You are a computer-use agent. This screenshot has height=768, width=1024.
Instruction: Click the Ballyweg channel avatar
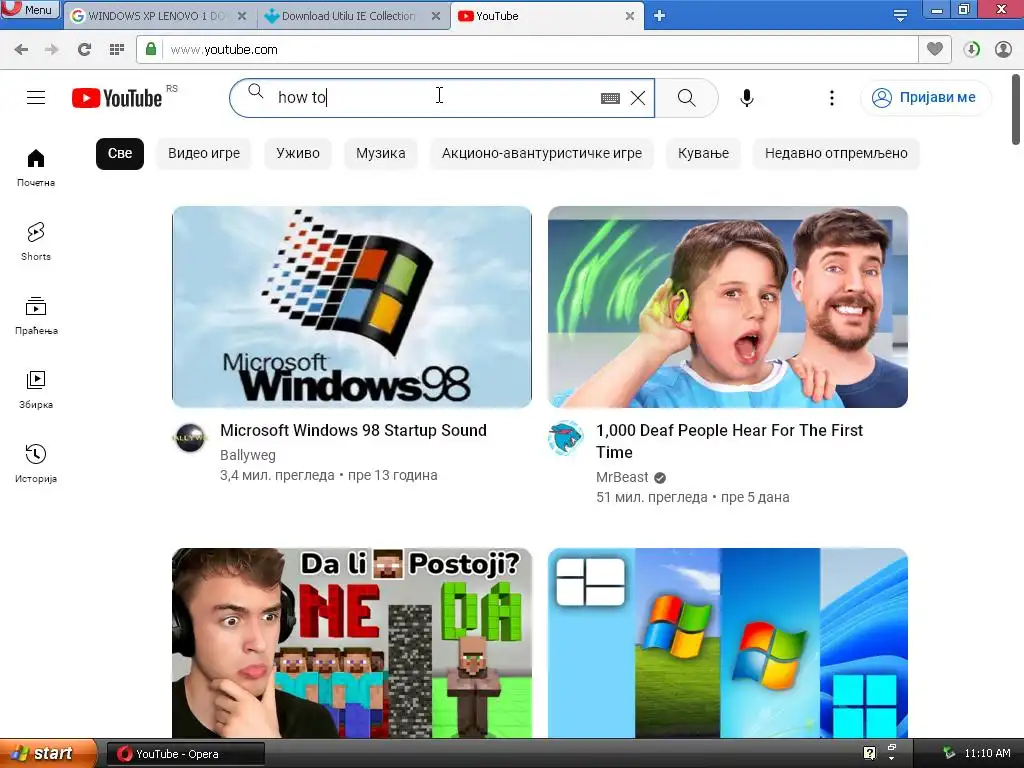(x=190, y=438)
